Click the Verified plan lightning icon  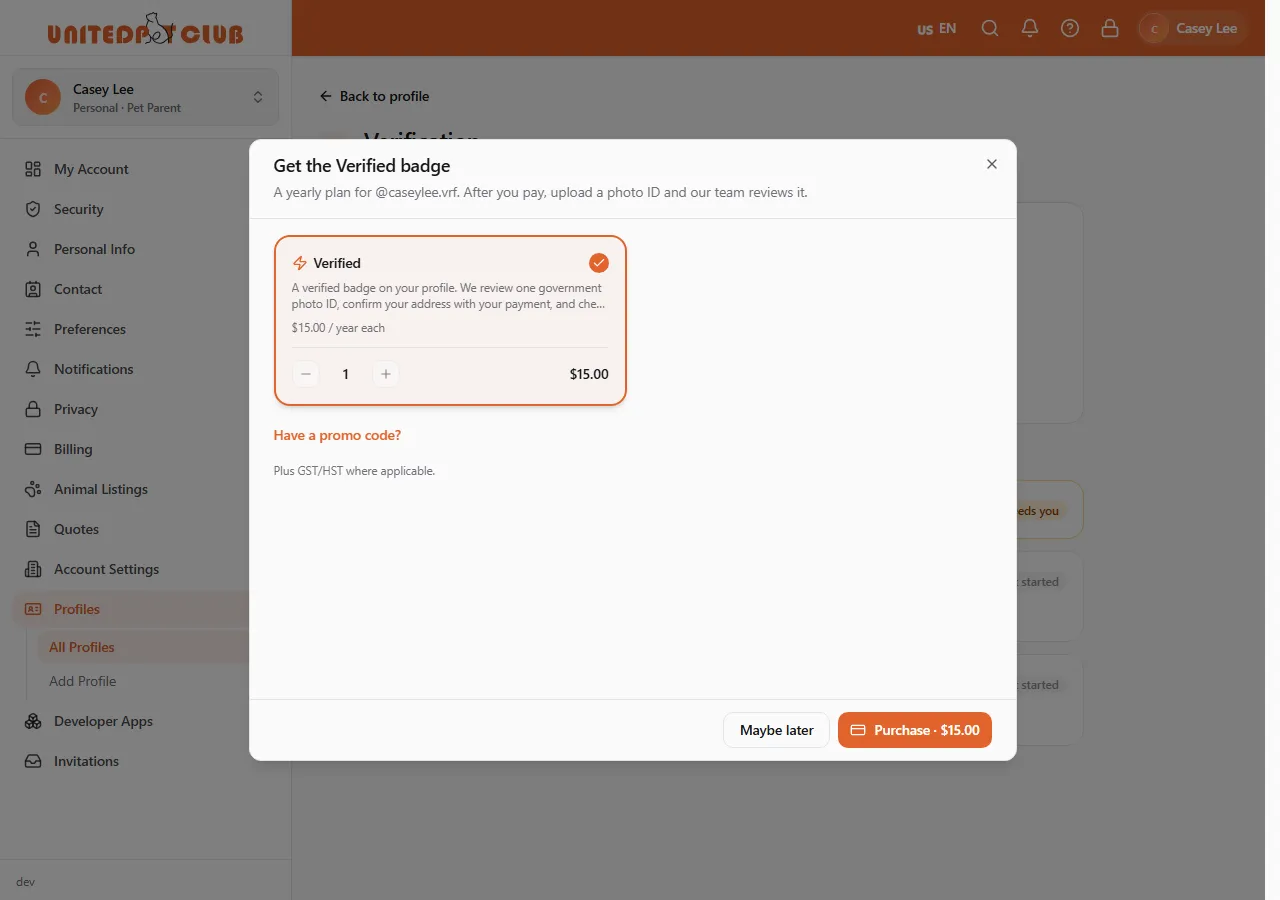299,263
